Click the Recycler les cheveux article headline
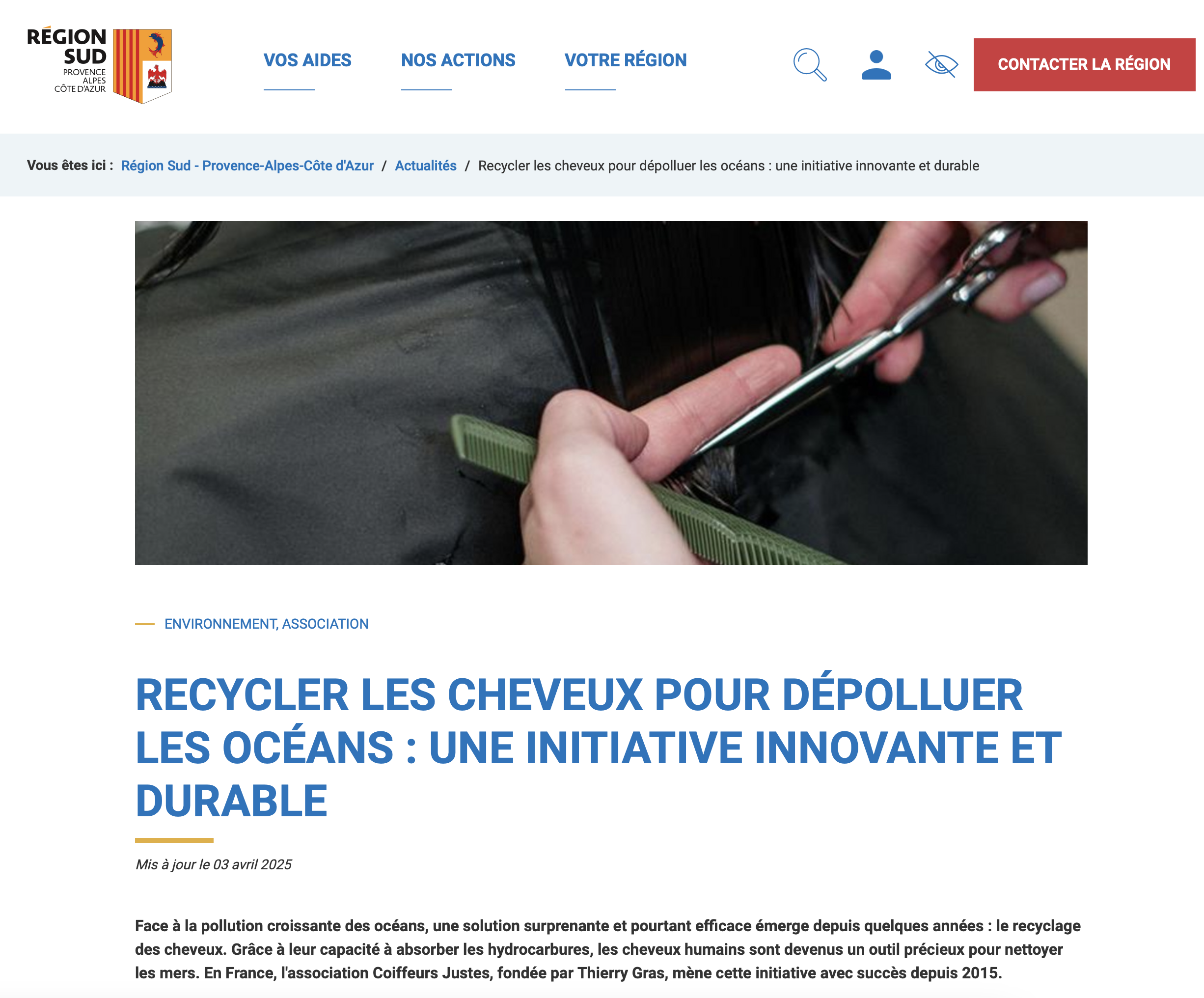 click(x=599, y=748)
